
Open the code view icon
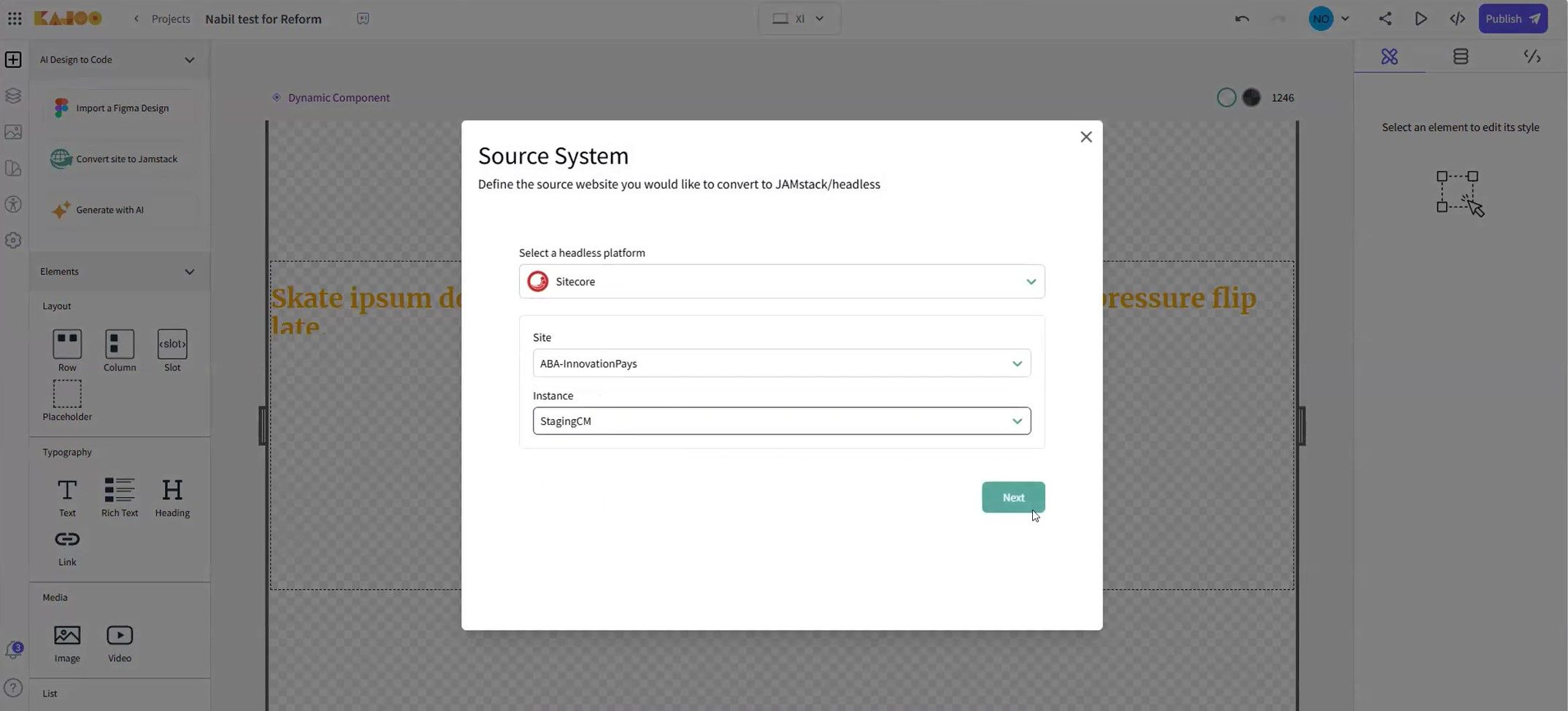click(x=1457, y=19)
